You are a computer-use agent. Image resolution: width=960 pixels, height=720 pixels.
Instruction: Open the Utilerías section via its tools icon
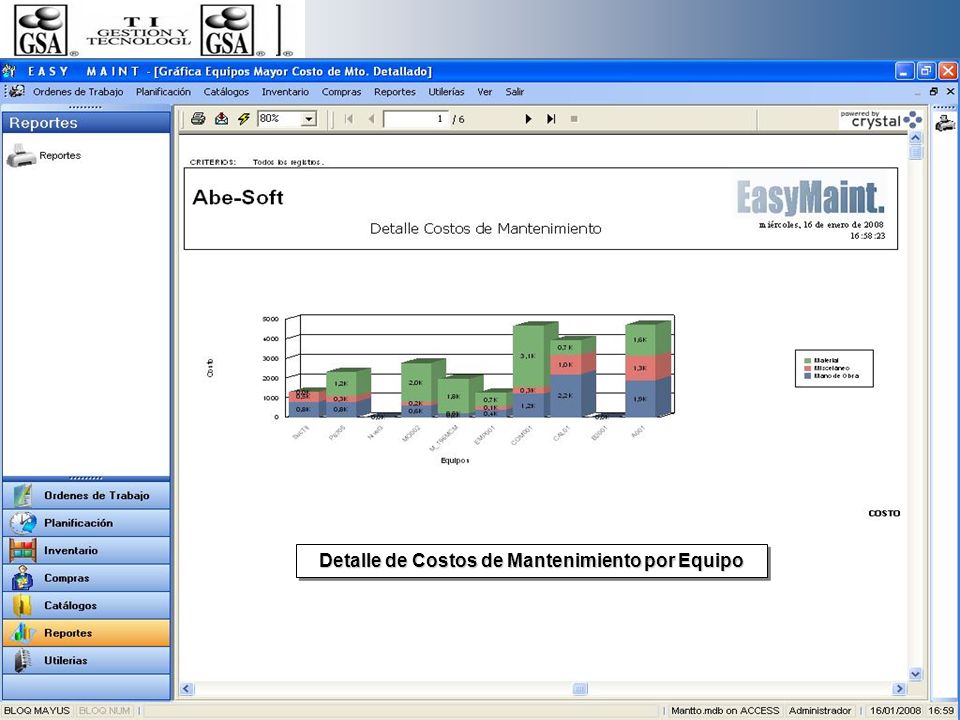click(x=23, y=660)
